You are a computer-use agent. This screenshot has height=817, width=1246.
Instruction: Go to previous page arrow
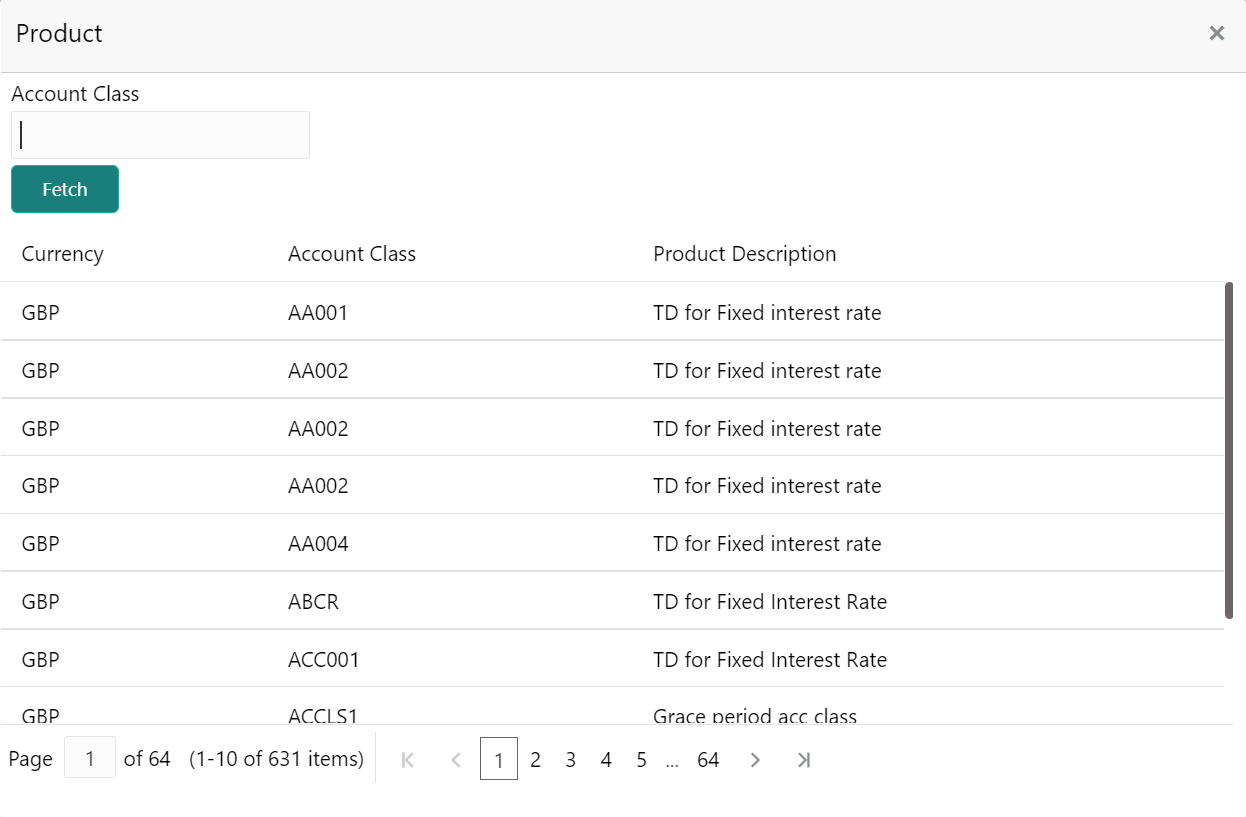pos(456,760)
